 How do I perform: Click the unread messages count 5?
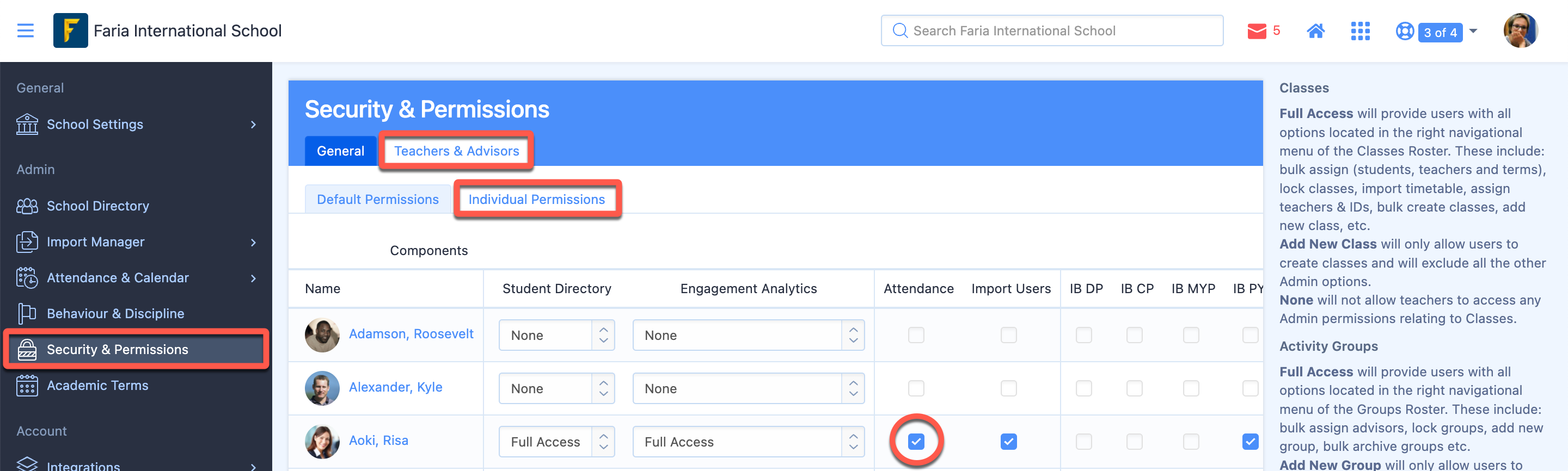coord(1276,30)
